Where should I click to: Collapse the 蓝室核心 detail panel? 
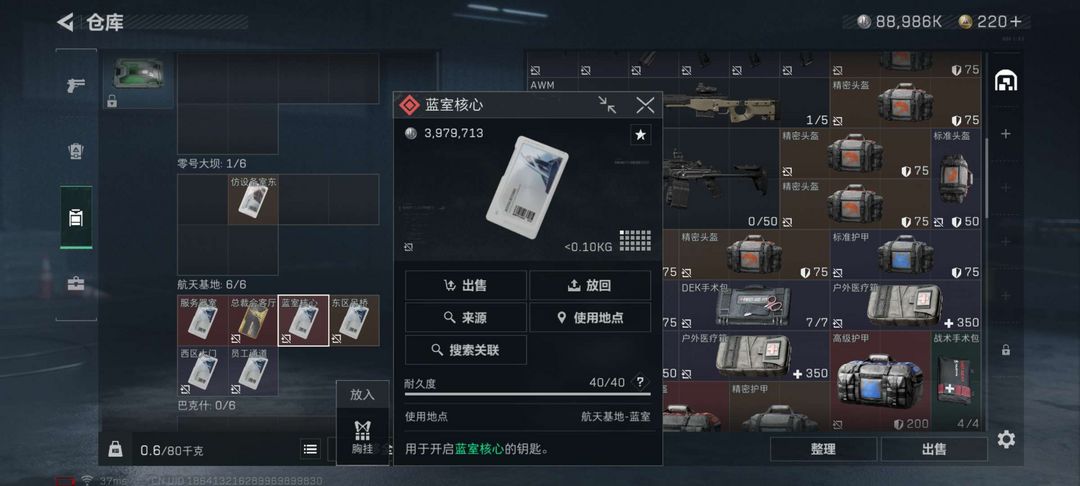[607, 105]
